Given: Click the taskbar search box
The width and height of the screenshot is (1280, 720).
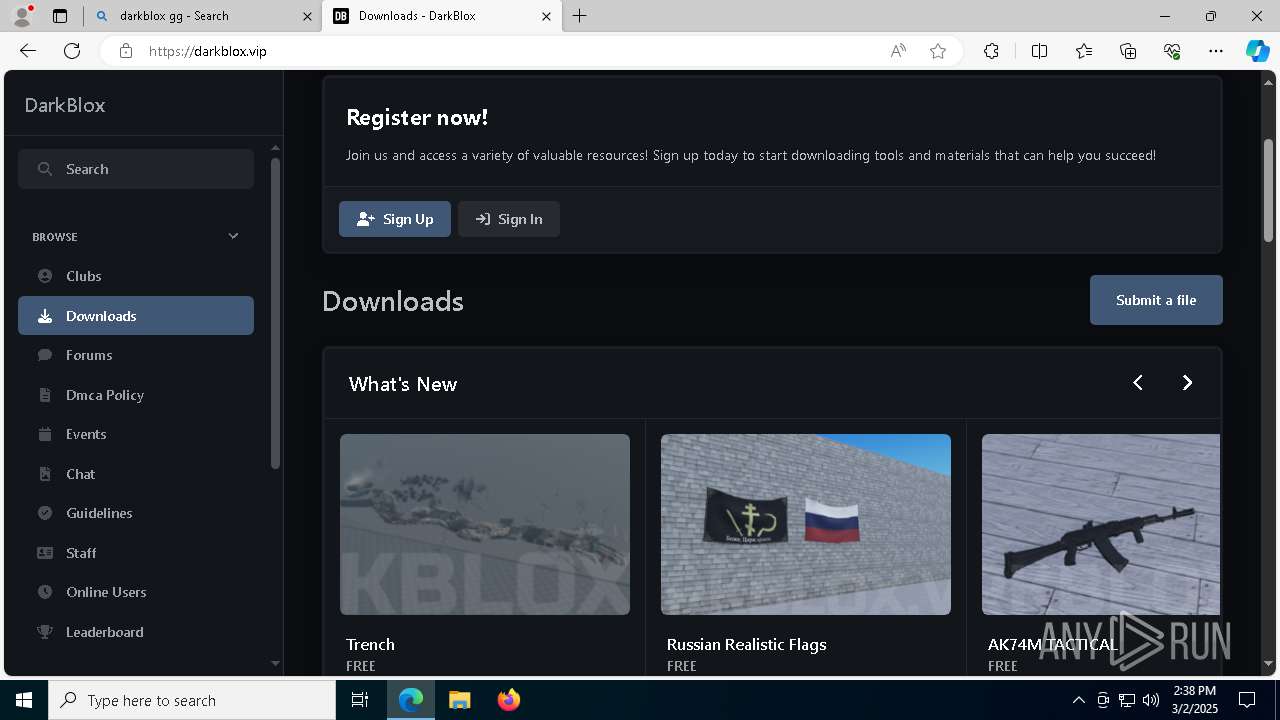Looking at the screenshot, I should (x=192, y=700).
